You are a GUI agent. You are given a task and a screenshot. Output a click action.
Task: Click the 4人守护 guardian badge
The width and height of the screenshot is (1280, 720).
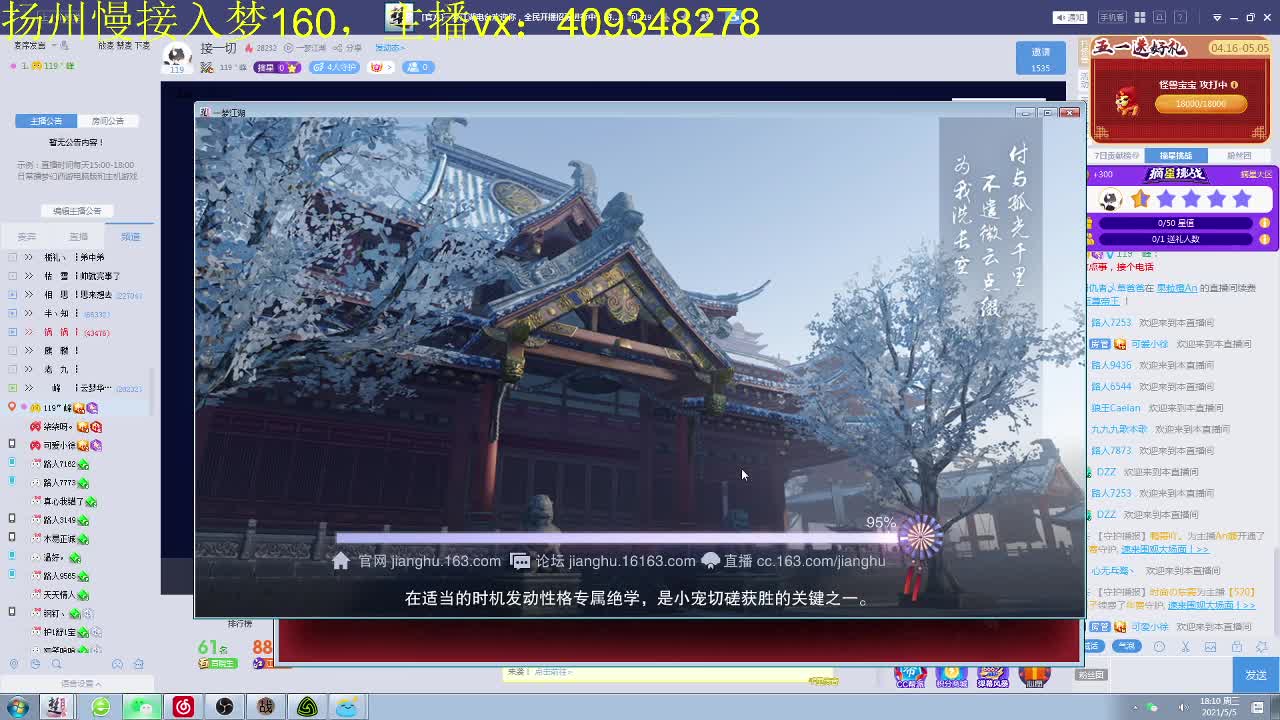[333, 67]
